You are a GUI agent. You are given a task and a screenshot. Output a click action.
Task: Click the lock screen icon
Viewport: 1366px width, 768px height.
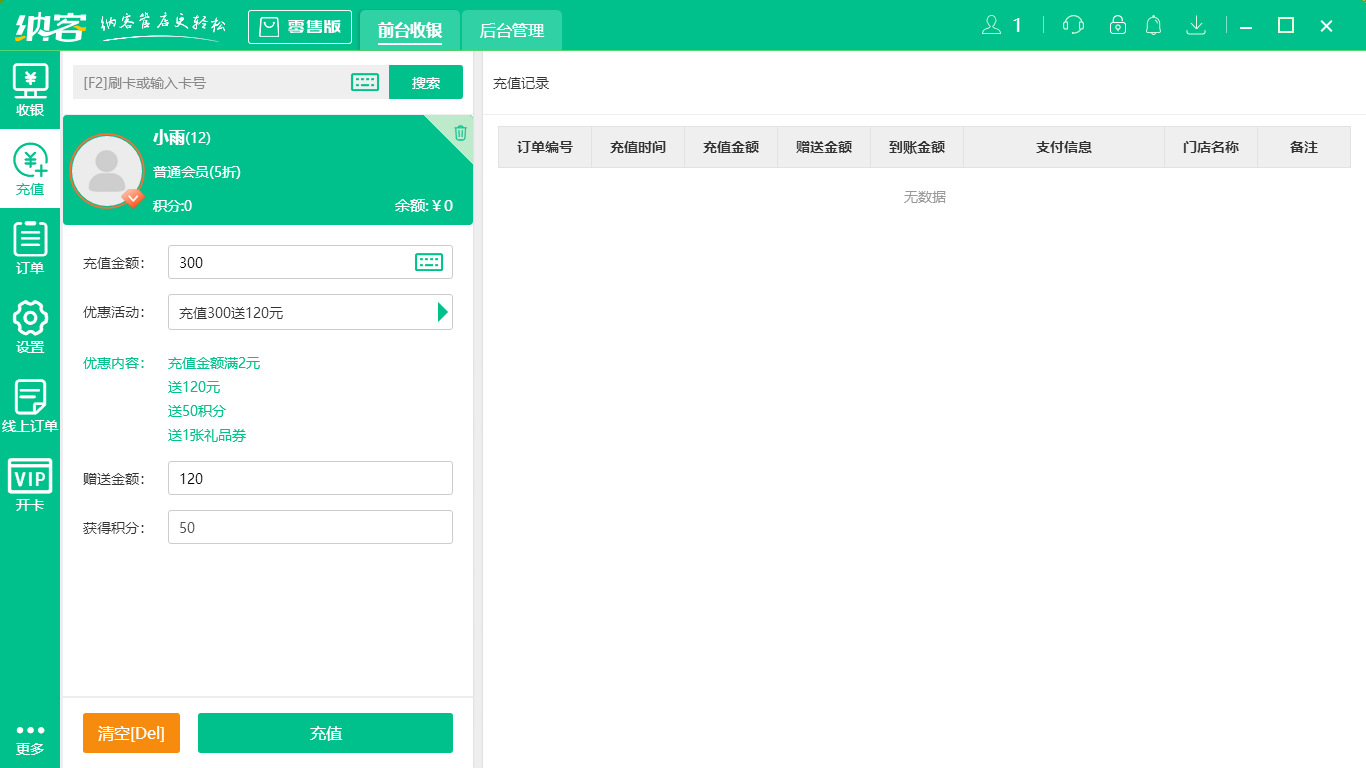tap(1117, 25)
